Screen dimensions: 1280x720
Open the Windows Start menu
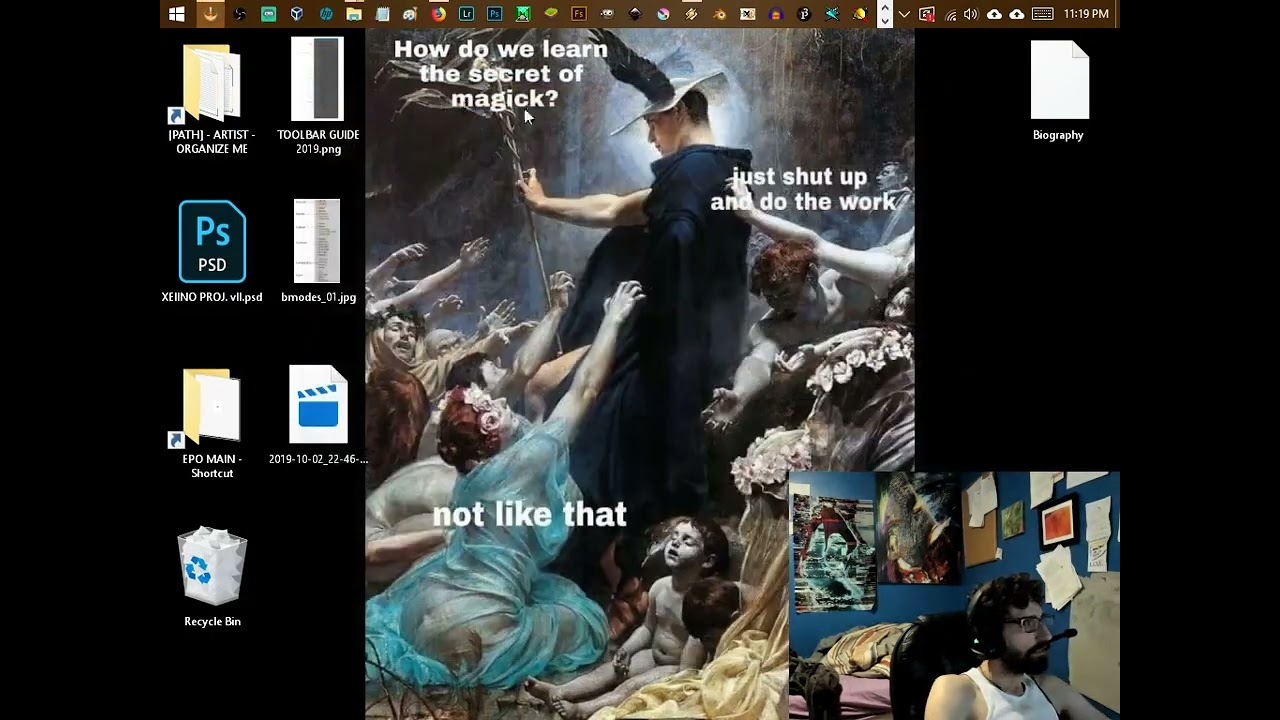click(x=177, y=14)
